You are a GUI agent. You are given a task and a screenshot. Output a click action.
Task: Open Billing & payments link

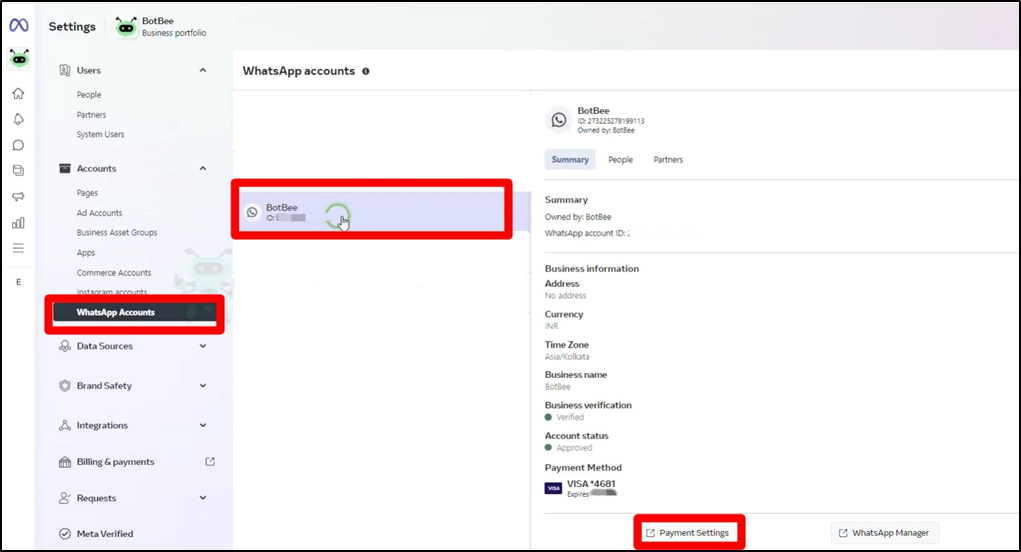pyautogui.click(x=116, y=462)
